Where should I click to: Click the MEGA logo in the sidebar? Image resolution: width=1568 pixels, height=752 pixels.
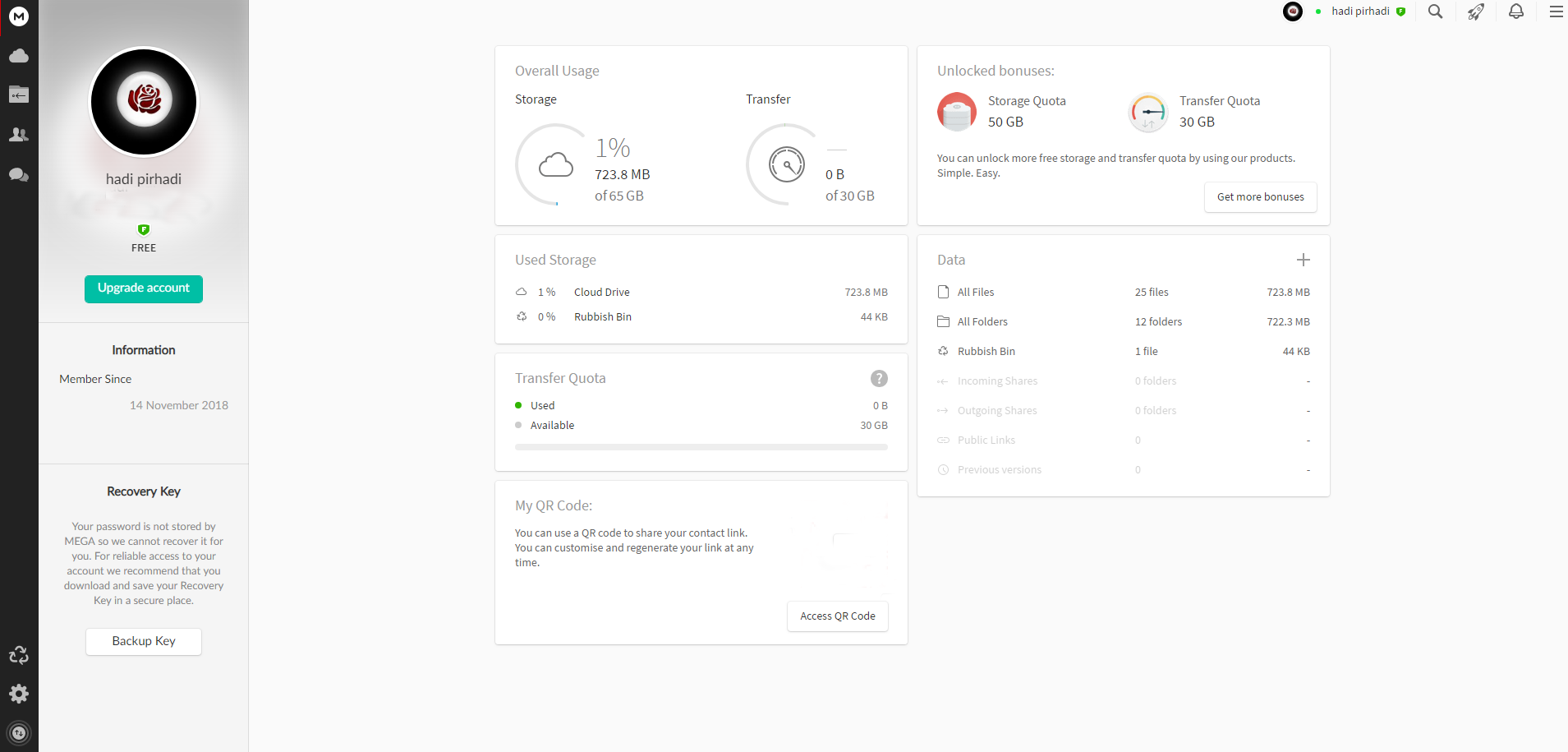coord(19,16)
